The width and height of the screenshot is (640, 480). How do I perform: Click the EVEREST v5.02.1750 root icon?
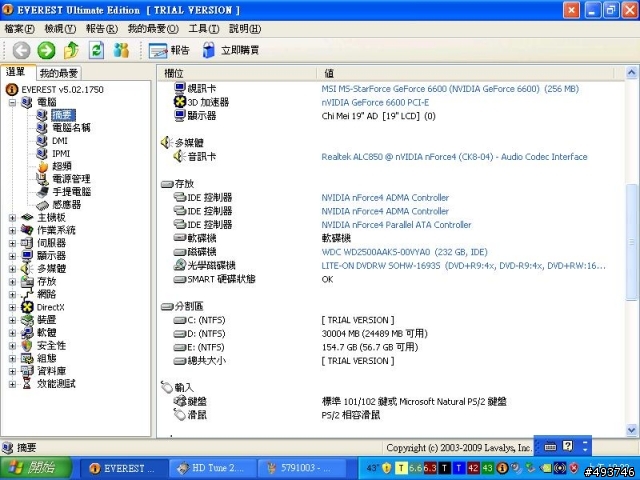click(12, 89)
